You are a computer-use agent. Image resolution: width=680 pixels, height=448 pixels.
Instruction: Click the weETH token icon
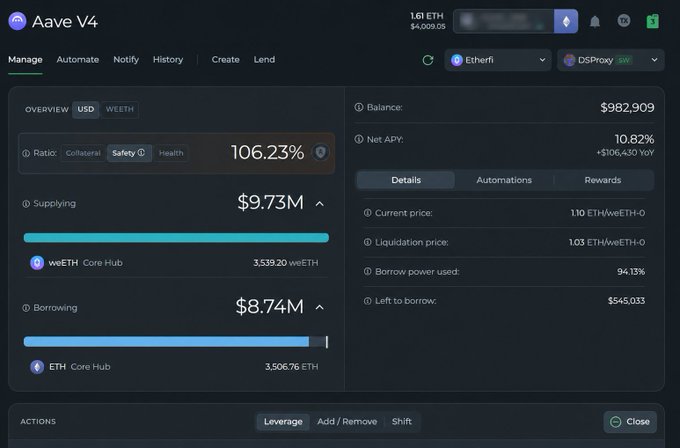[x=37, y=262]
